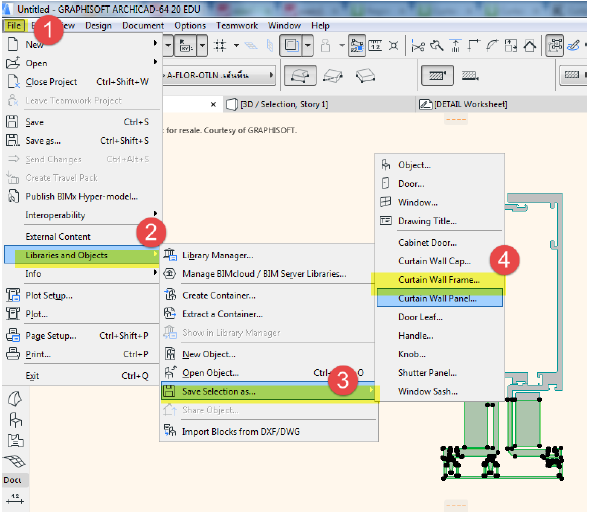Viewport: 589px width, 515px height.
Task: Save selection as Curtain Wall Panel...
Action: tap(440, 298)
